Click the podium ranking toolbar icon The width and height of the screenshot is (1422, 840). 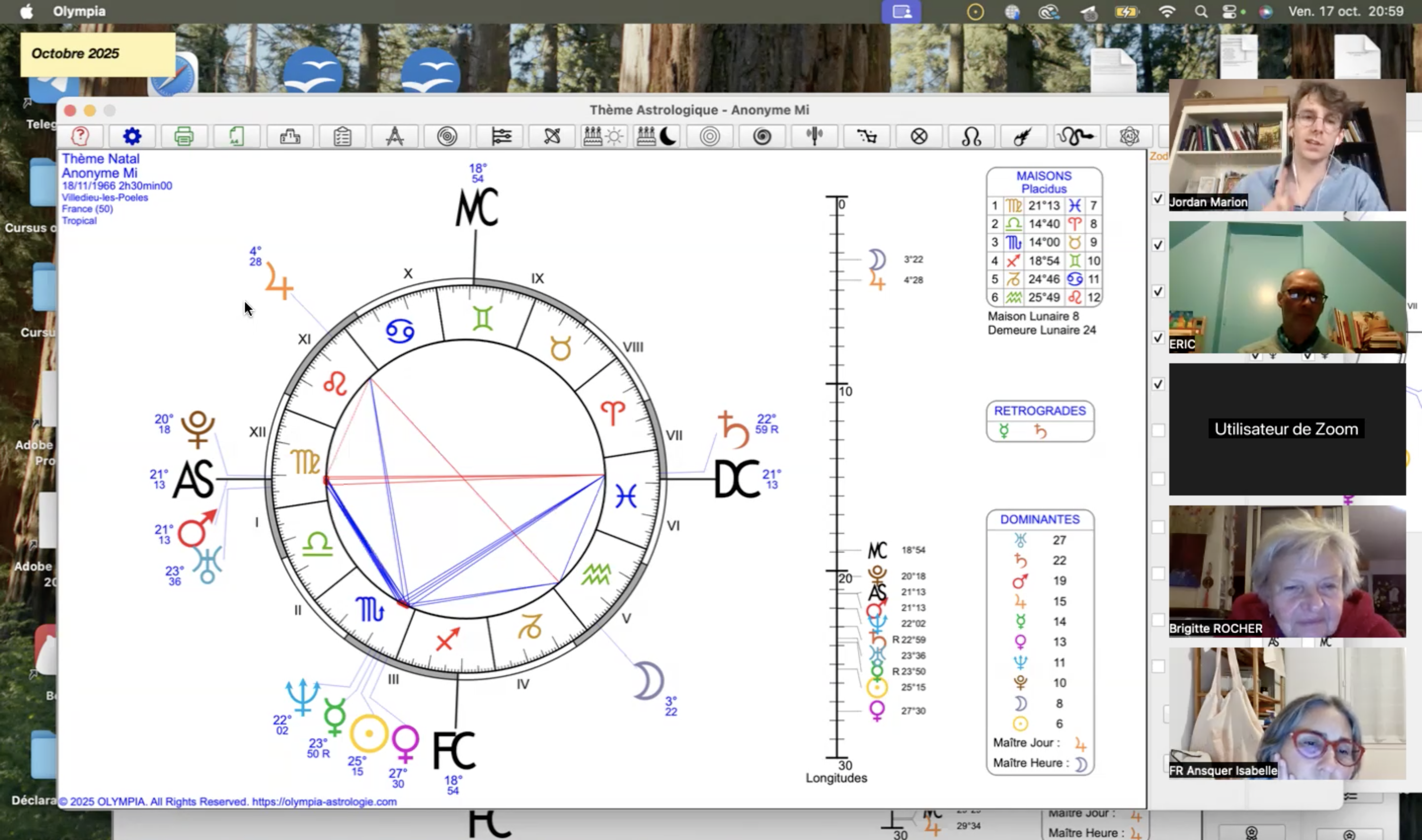point(290,136)
